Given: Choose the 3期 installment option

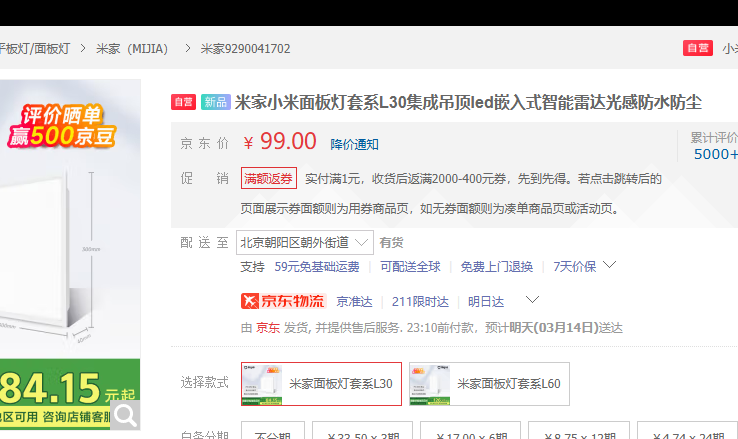Looking at the screenshot, I should tap(362, 431).
